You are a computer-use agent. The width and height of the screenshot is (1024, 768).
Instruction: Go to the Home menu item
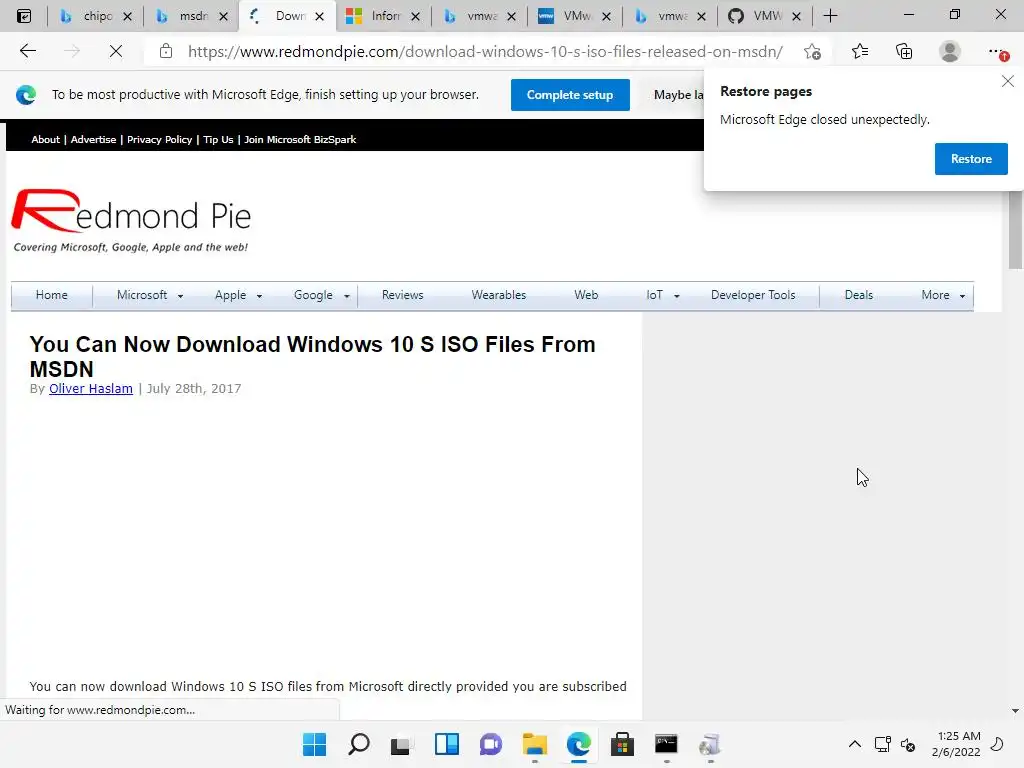click(x=52, y=295)
